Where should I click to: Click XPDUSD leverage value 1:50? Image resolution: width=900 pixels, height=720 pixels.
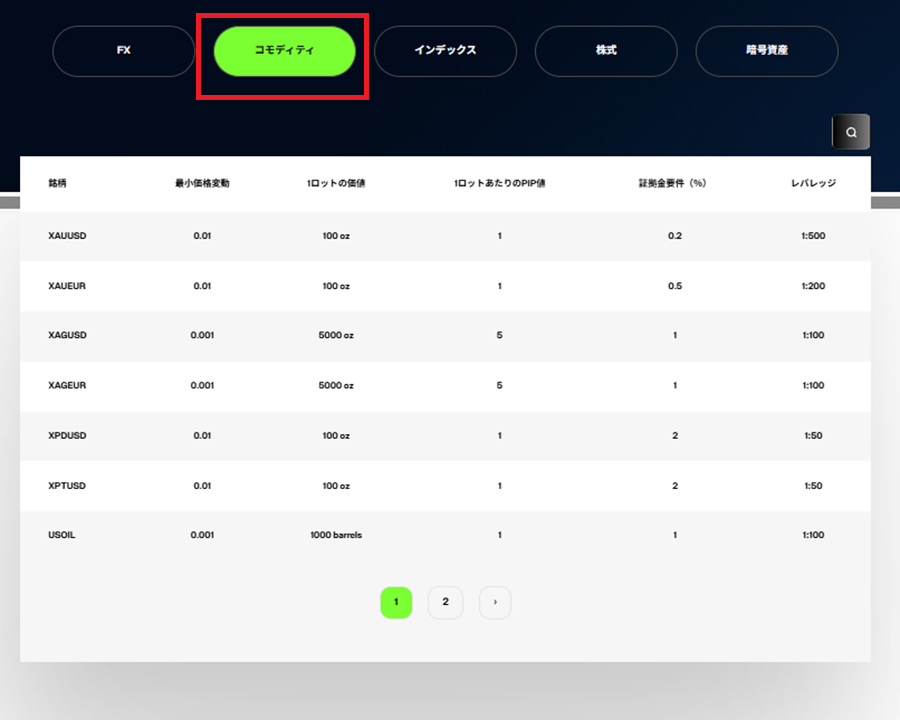click(813, 436)
